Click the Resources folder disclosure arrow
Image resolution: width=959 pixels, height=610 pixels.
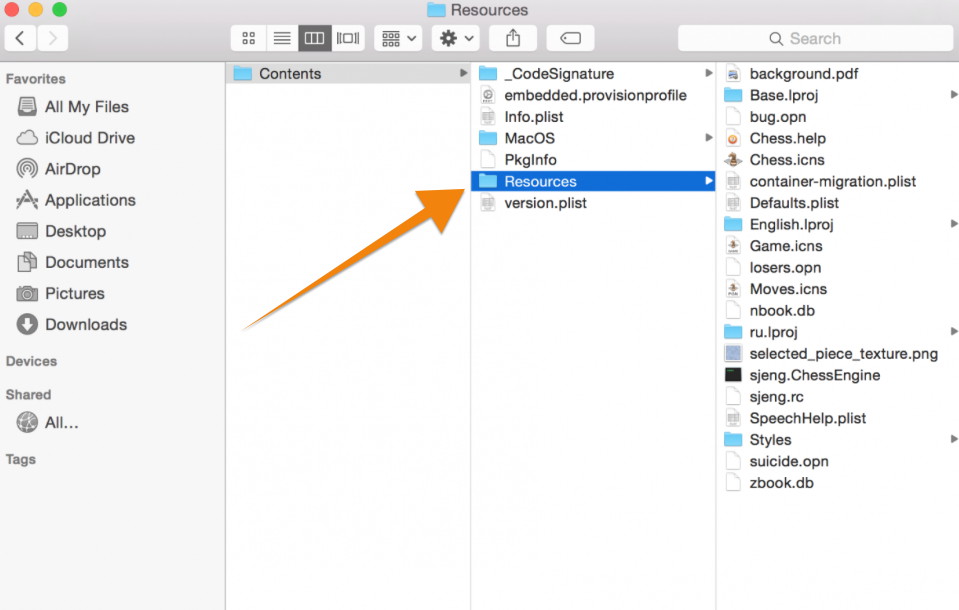click(708, 181)
